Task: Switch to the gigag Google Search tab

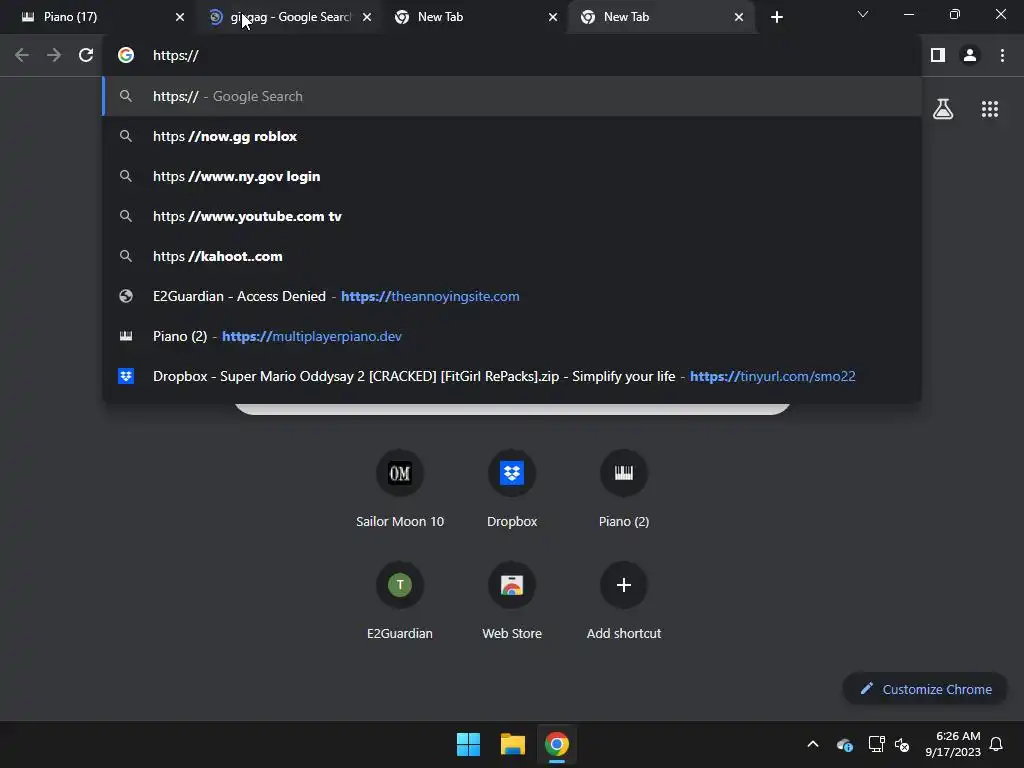Action: [x=290, y=17]
